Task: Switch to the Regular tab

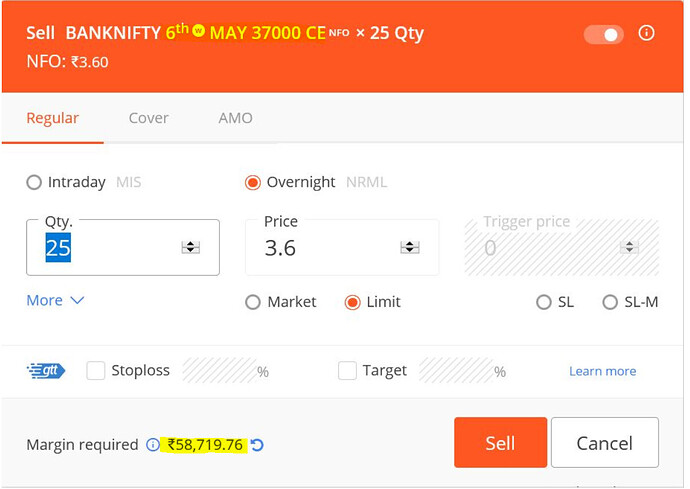Action: pos(52,118)
